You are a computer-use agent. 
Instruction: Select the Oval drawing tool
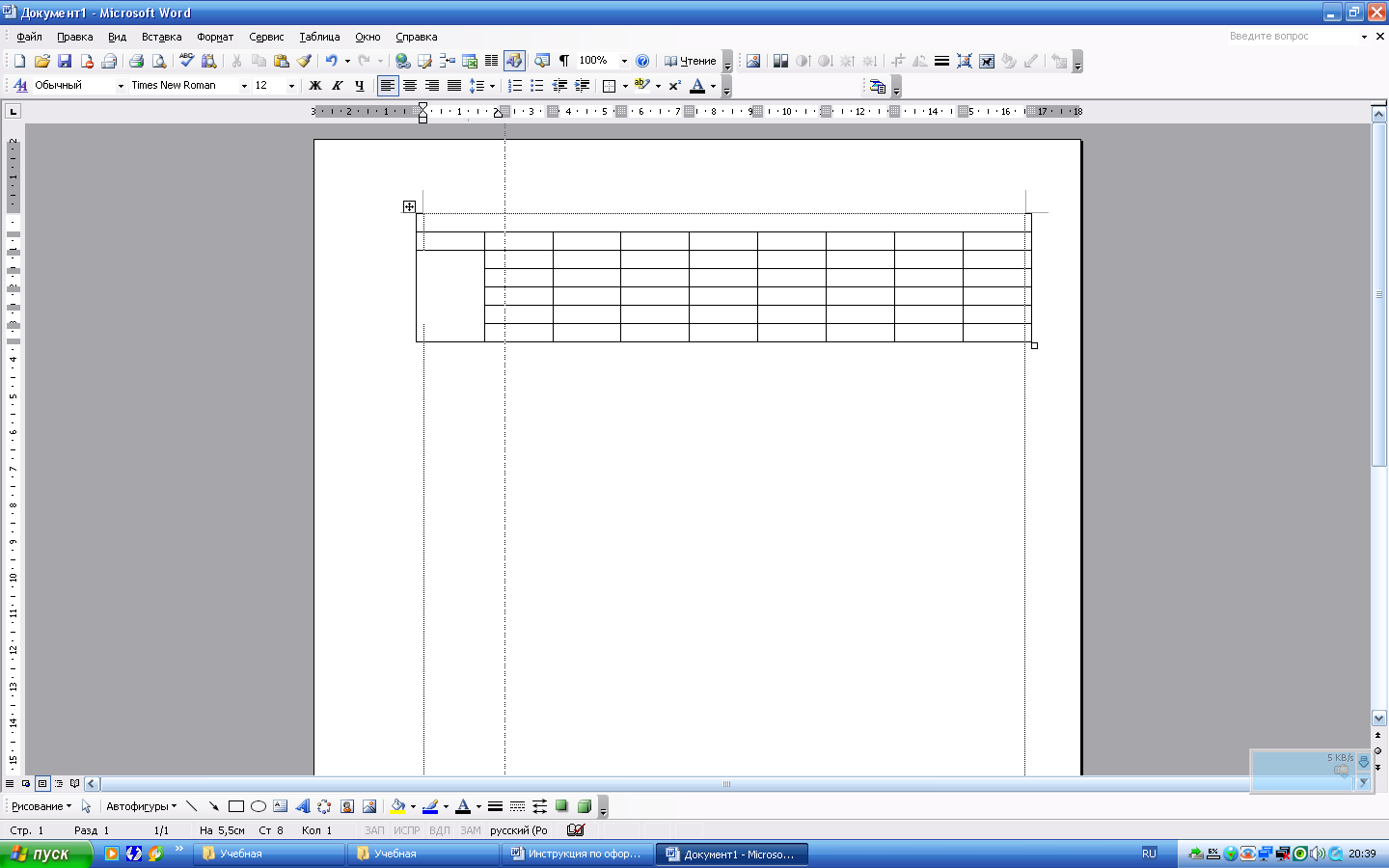258,806
